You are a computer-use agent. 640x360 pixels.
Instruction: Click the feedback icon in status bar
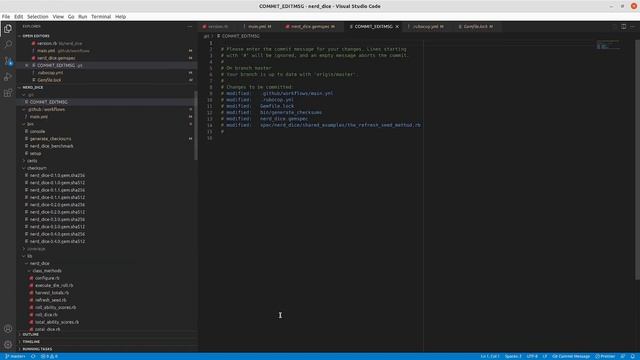coord(623,356)
